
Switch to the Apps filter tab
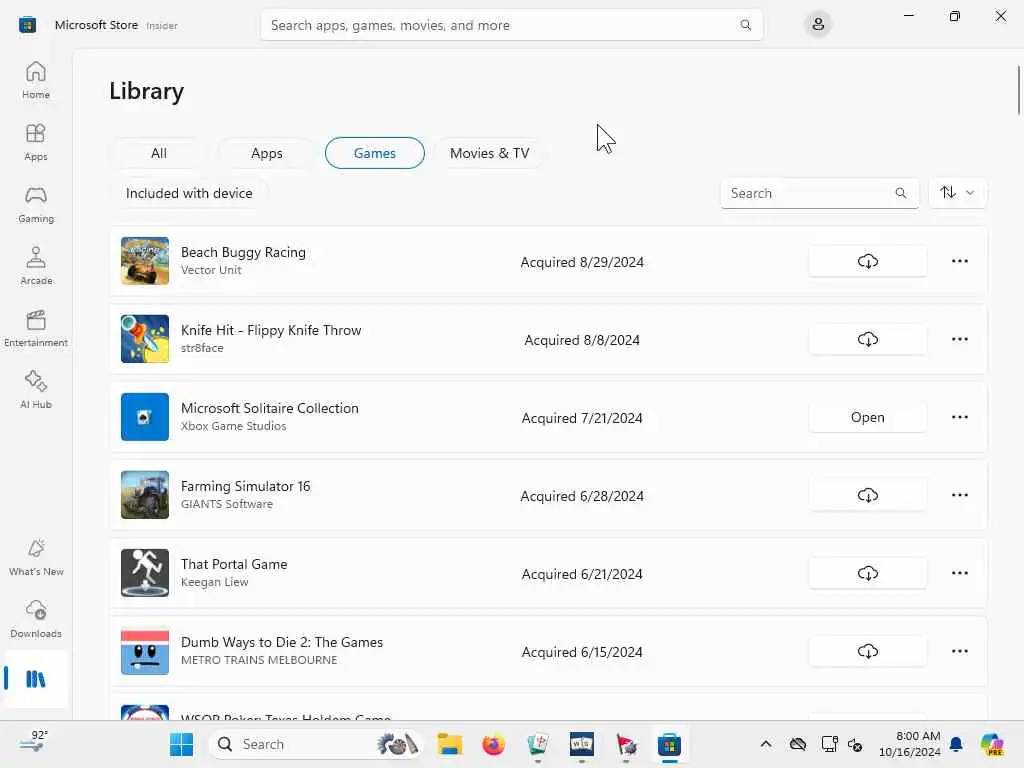coord(266,153)
